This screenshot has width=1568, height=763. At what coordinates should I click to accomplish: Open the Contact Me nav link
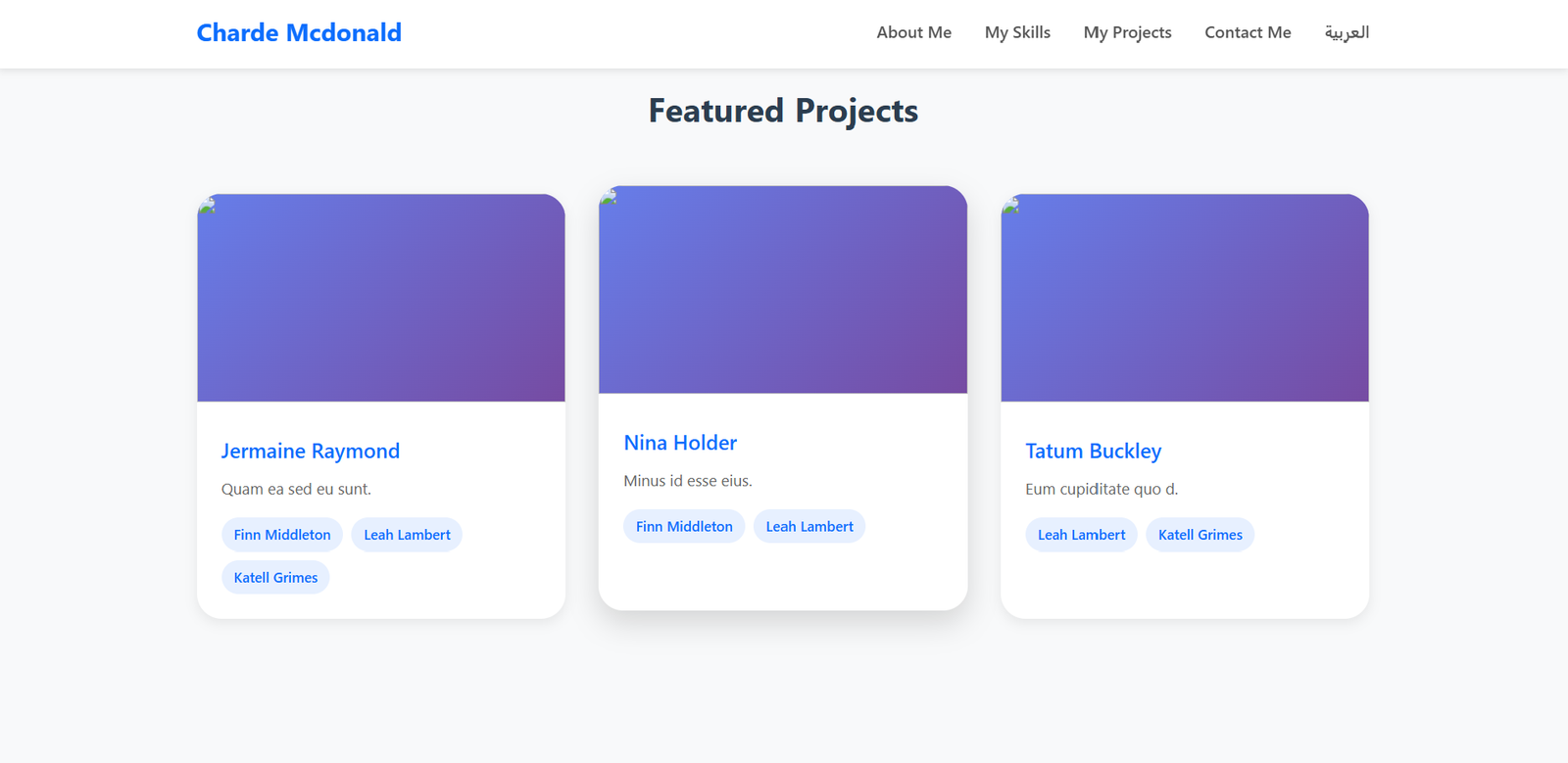coord(1248,32)
